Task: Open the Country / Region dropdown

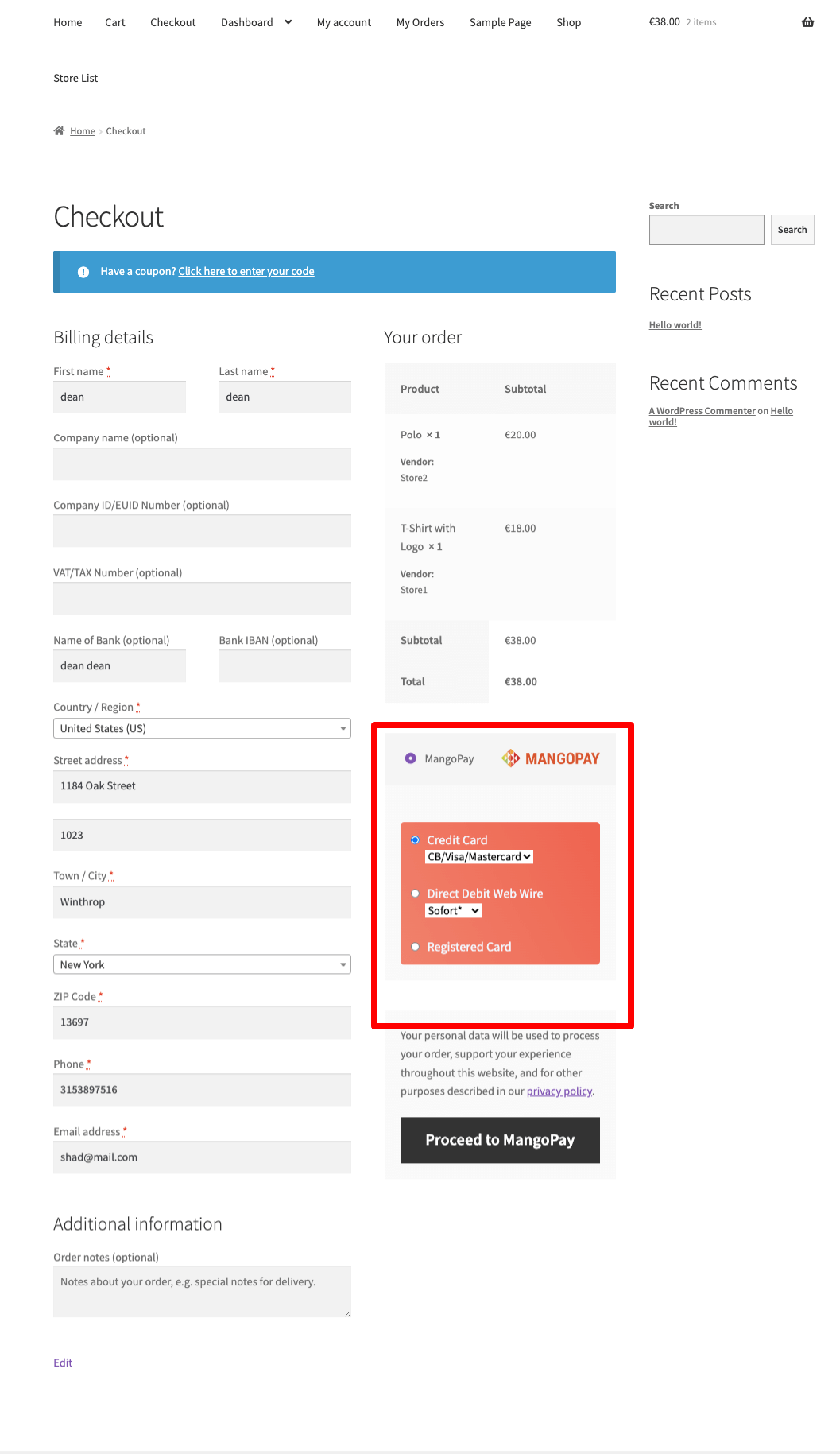Action: click(202, 728)
